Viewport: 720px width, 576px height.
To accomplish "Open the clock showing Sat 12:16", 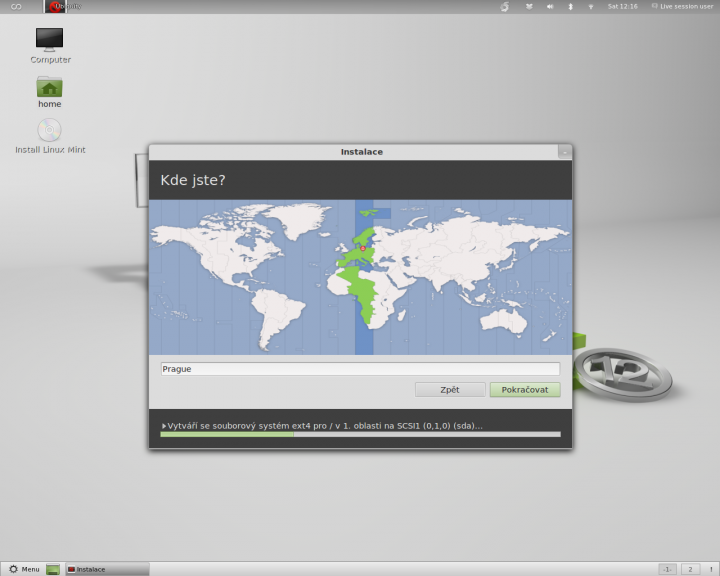I will pyautogui.click(x=622, y=6).
